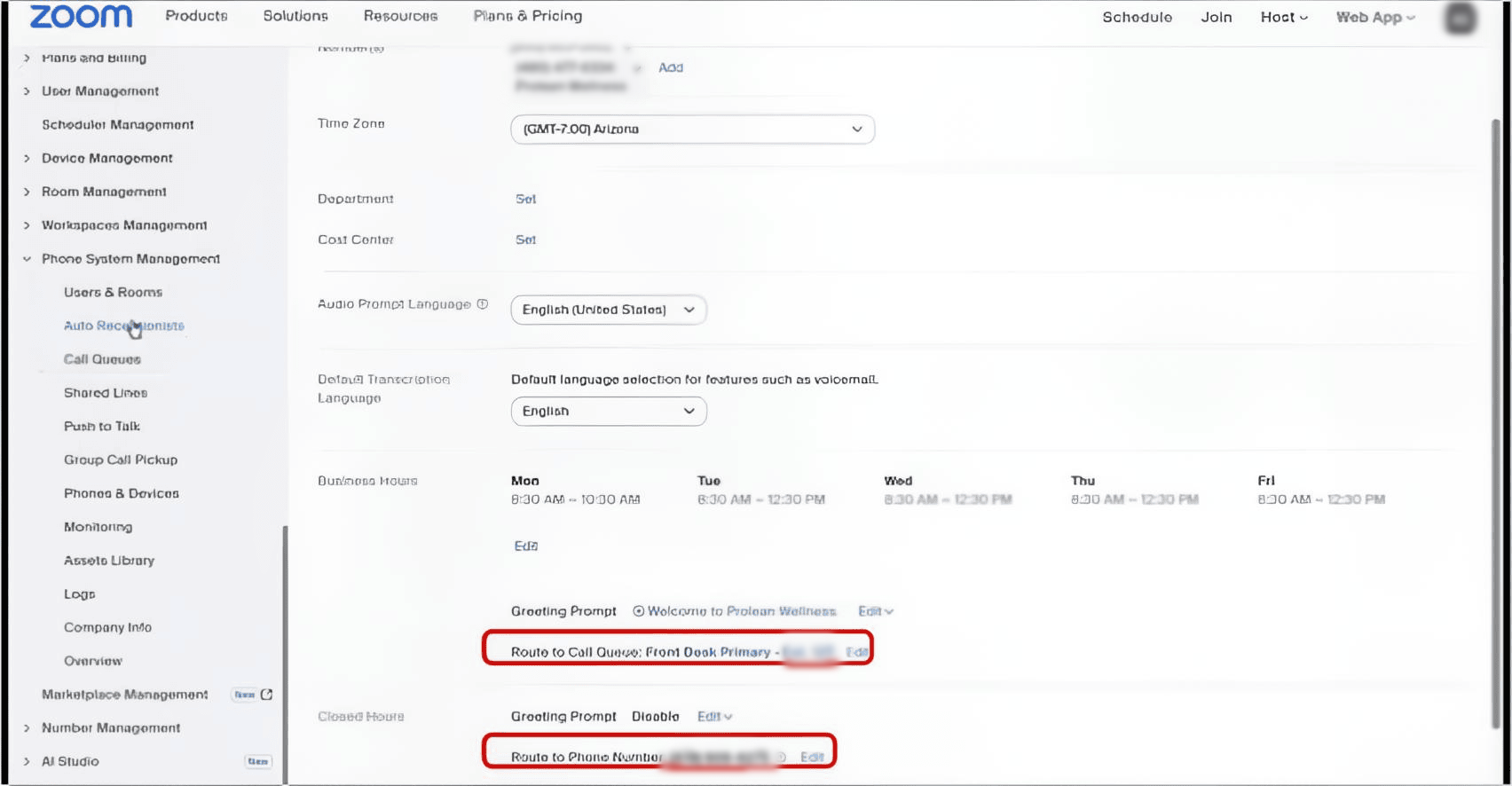Collapse Phone System Management section
Screen dimensions: 1512x786
coord(27,259)
